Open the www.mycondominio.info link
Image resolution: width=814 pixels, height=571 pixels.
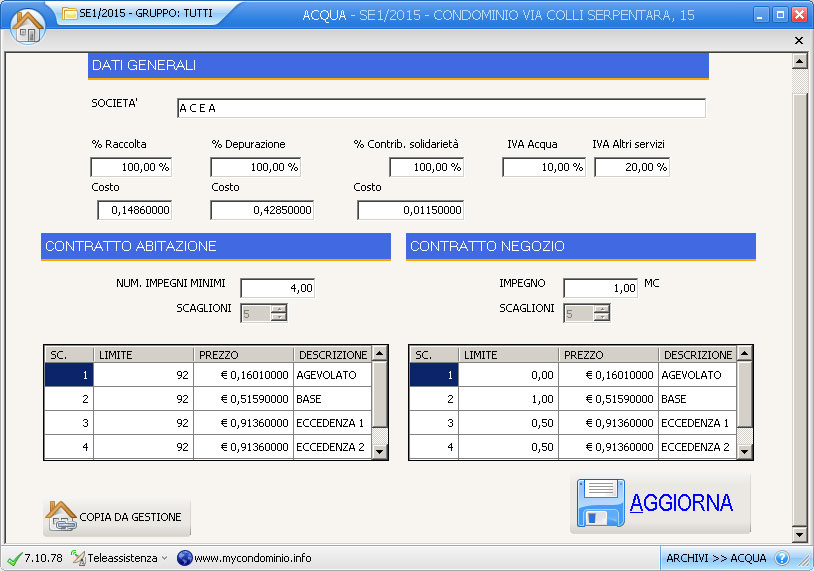252,558
